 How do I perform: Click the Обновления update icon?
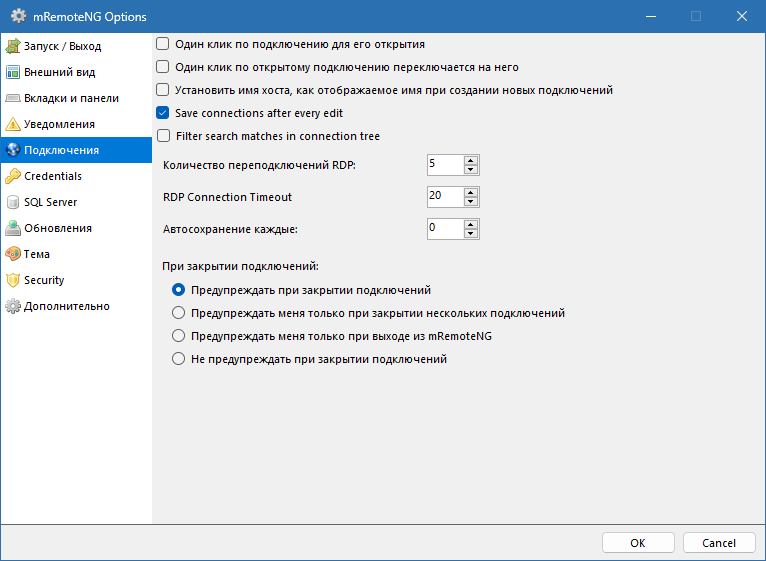(x=13, y=228)
